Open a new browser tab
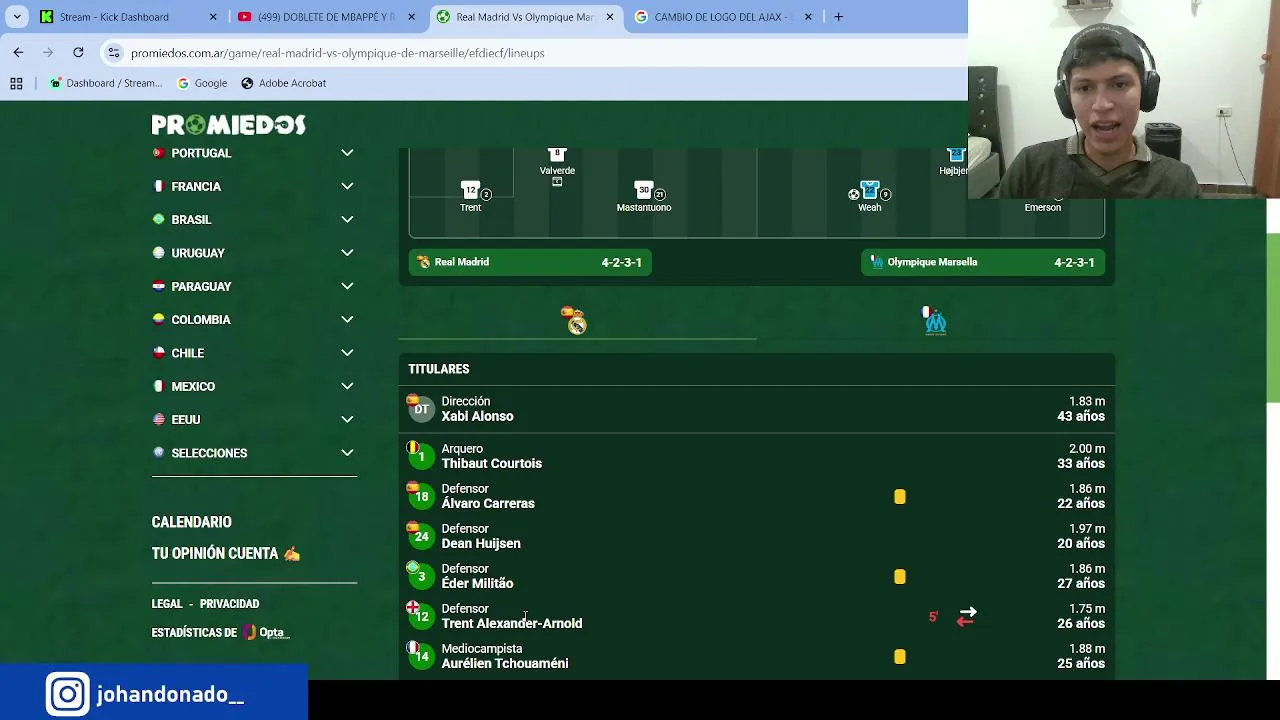This screenshot has width=1280, height=720. coord(838,17)
